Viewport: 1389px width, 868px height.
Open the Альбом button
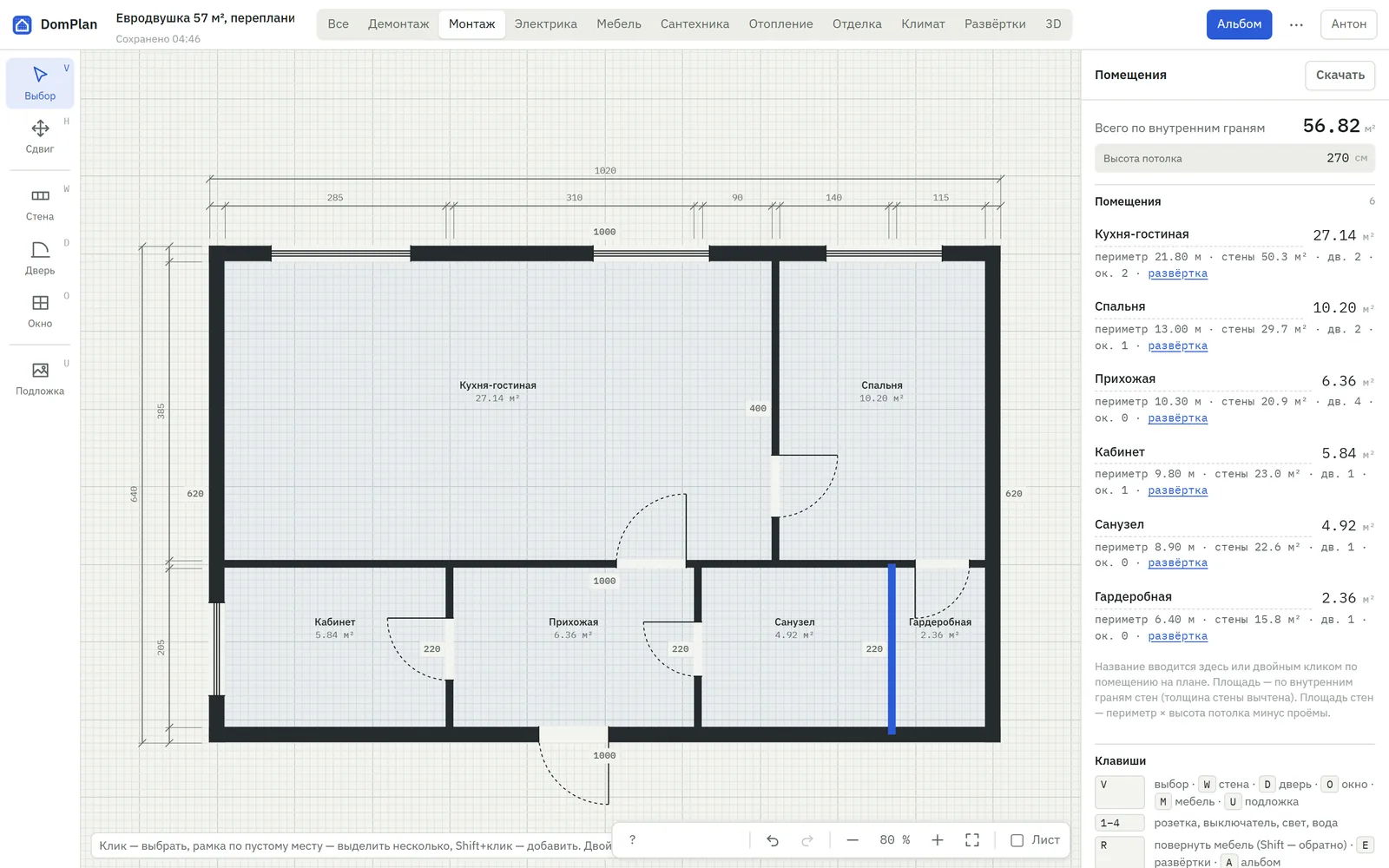coord(1239,24)
